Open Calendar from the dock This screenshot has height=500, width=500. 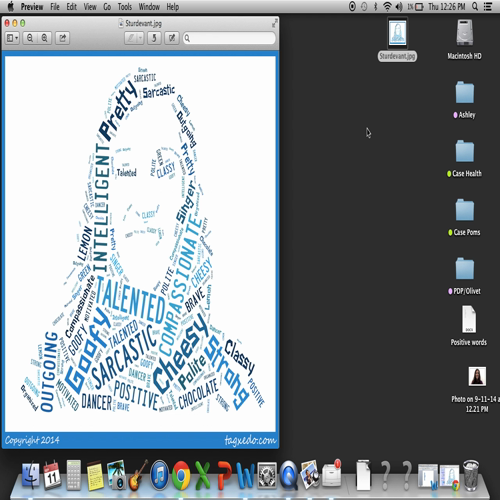pyautogui.click(x=52, y=476)
